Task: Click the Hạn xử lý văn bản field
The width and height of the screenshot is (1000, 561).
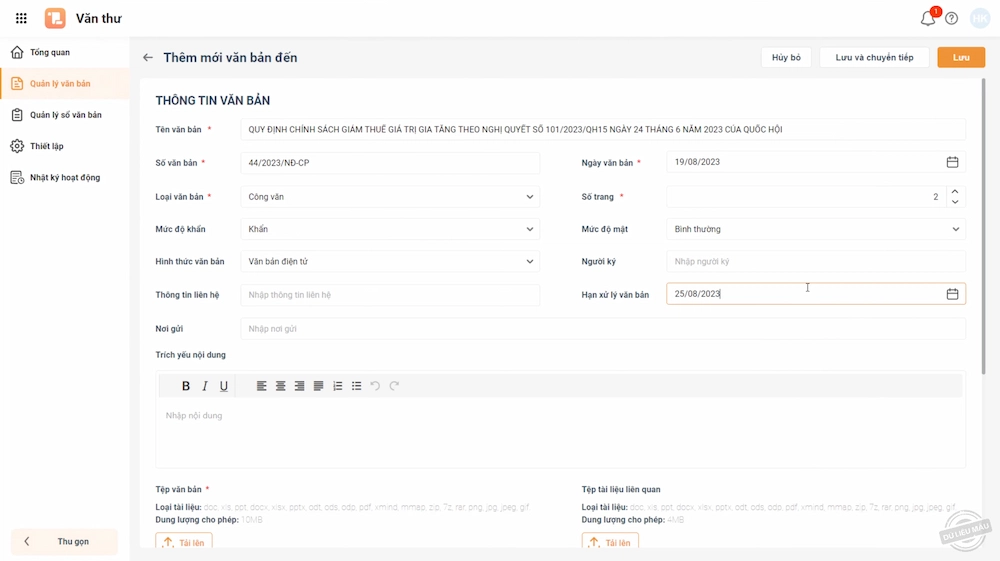Action: click(x=816, y=294)
